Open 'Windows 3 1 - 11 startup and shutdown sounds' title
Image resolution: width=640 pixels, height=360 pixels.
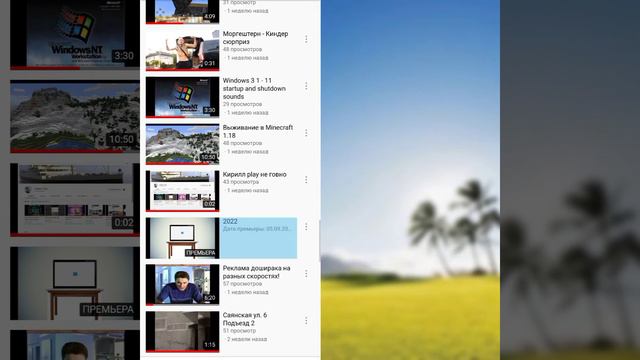[x=254, y=89]
